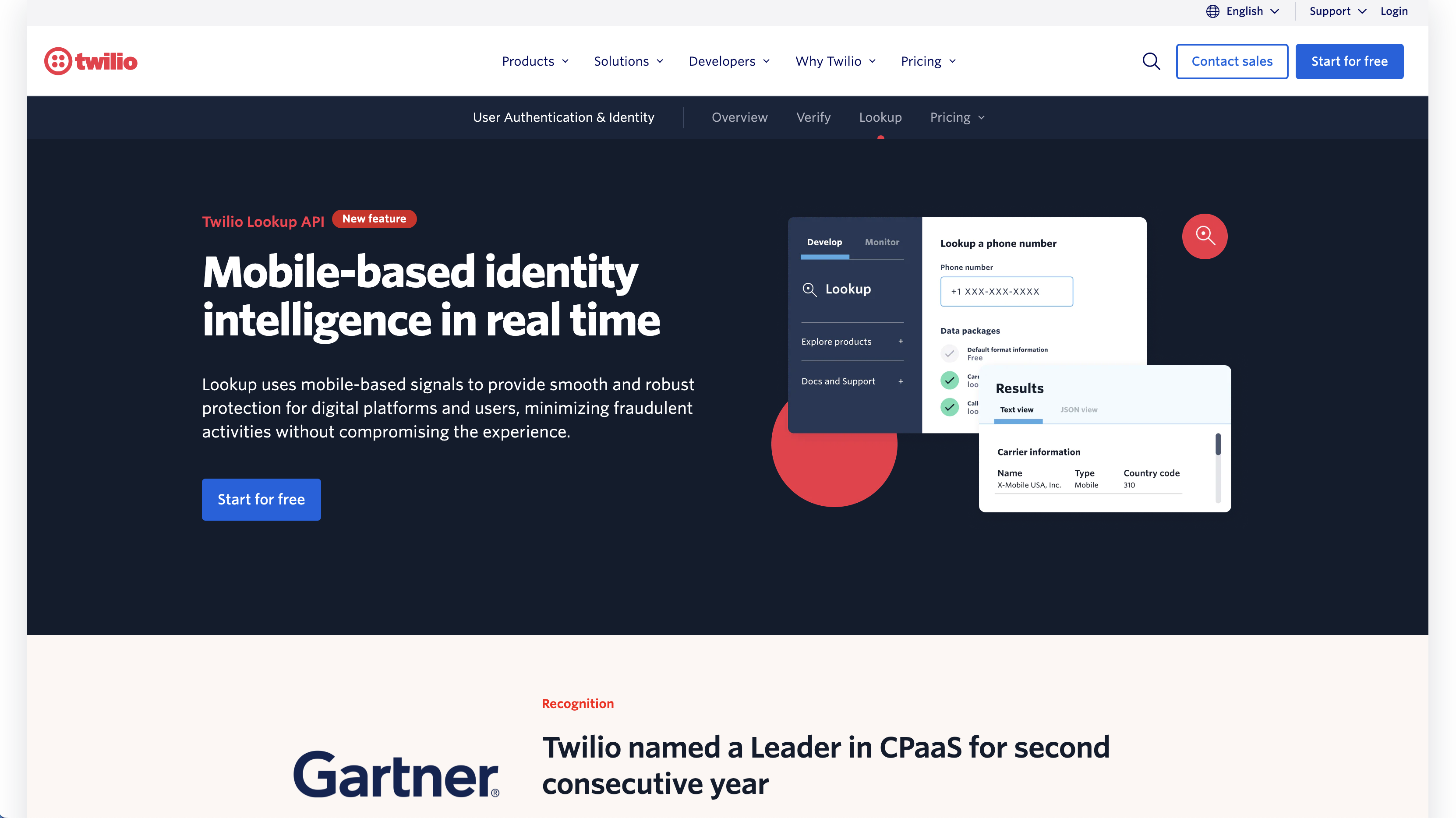Go to the Overview sub-nav item

pyautogui.click(x=739, y=117)
